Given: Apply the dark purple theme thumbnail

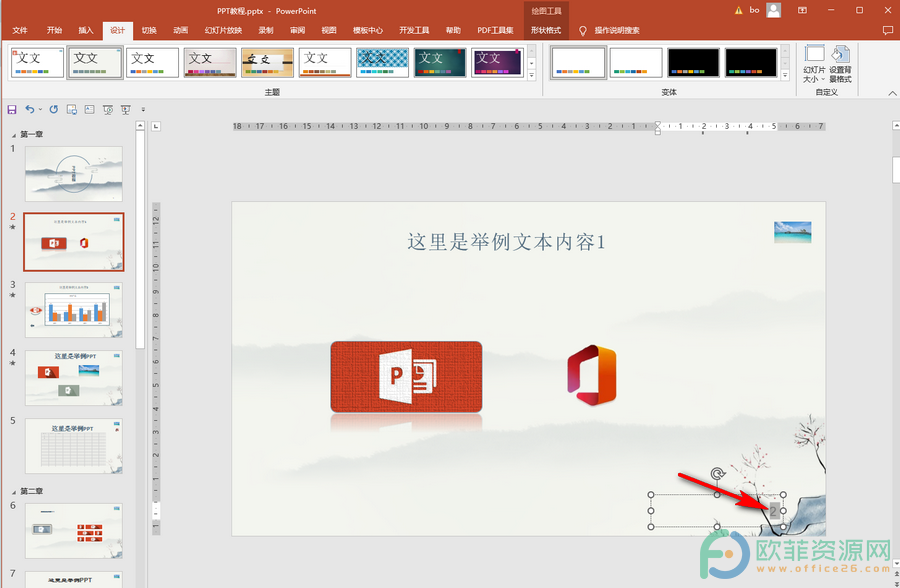Looking at the screenshot, I should [x=498, y=63].
